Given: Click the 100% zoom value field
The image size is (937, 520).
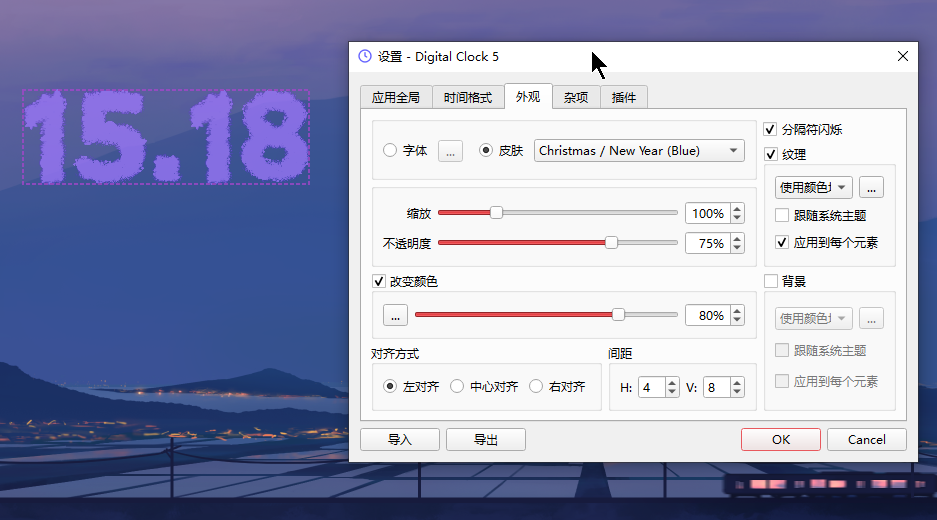Looking at the screenshot, I should 708,213.
